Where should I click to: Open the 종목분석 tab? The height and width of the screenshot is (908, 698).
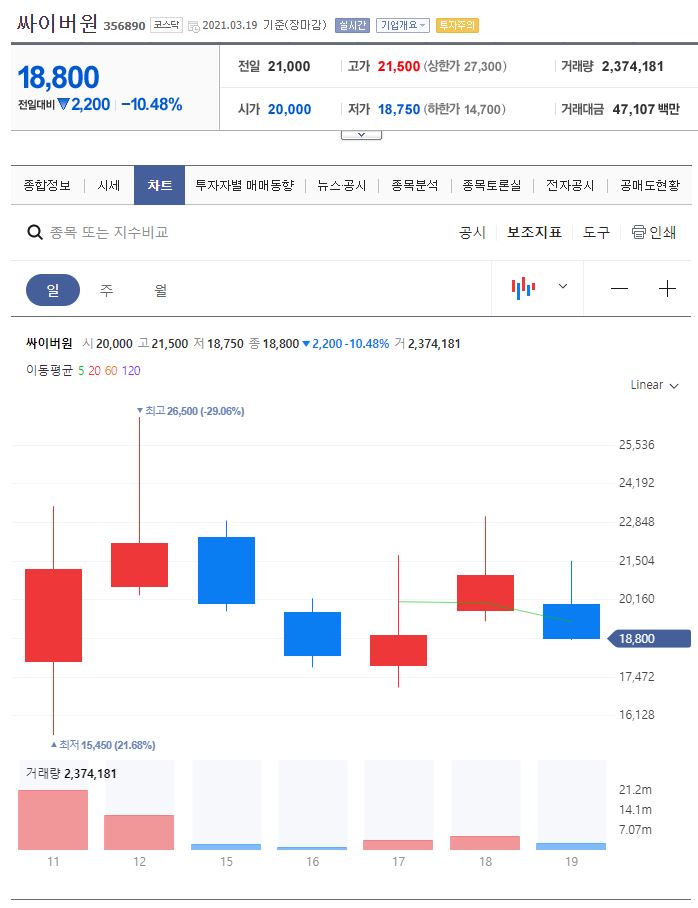coord(414,185)
